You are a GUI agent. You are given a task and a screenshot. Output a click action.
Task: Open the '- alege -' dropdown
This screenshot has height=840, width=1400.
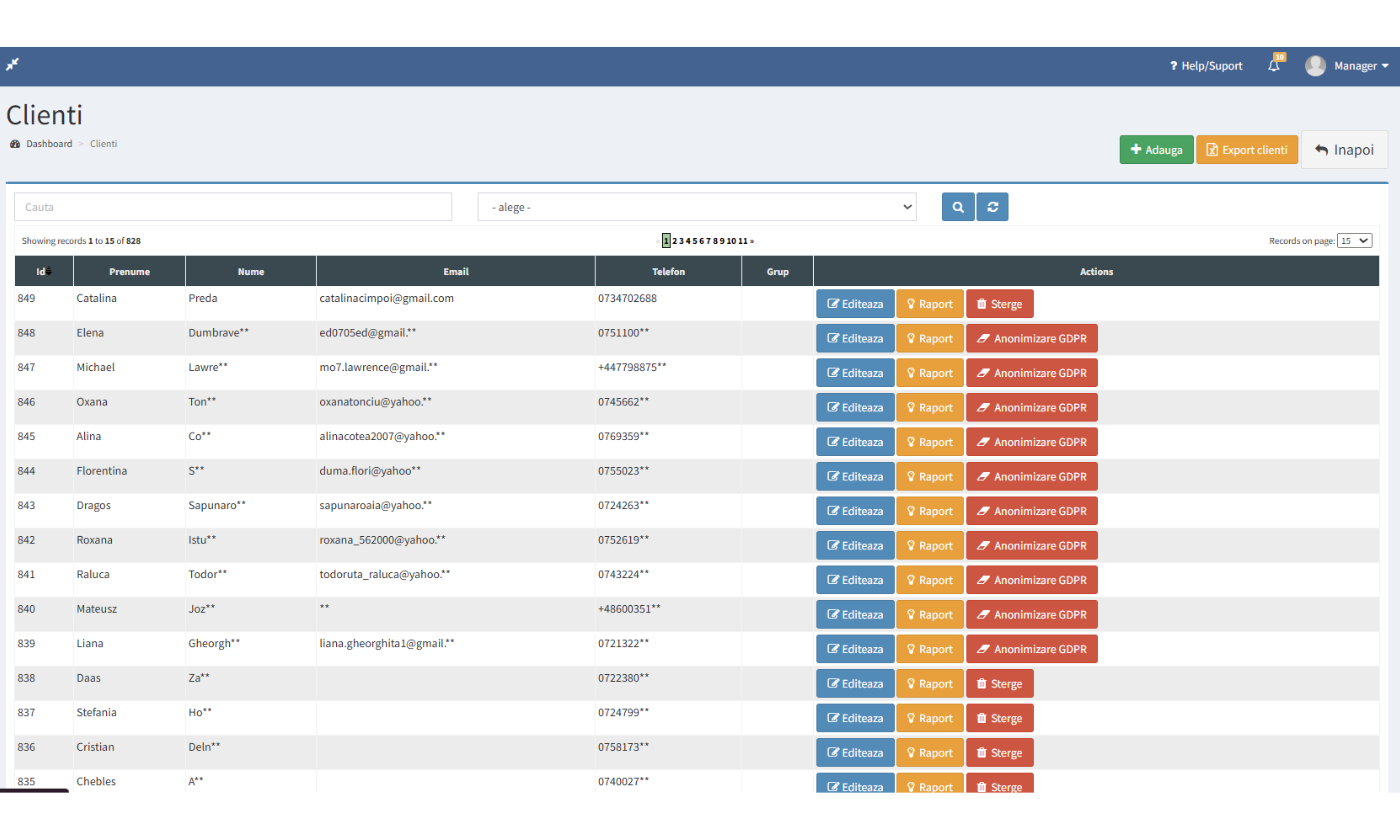point(696,207)
